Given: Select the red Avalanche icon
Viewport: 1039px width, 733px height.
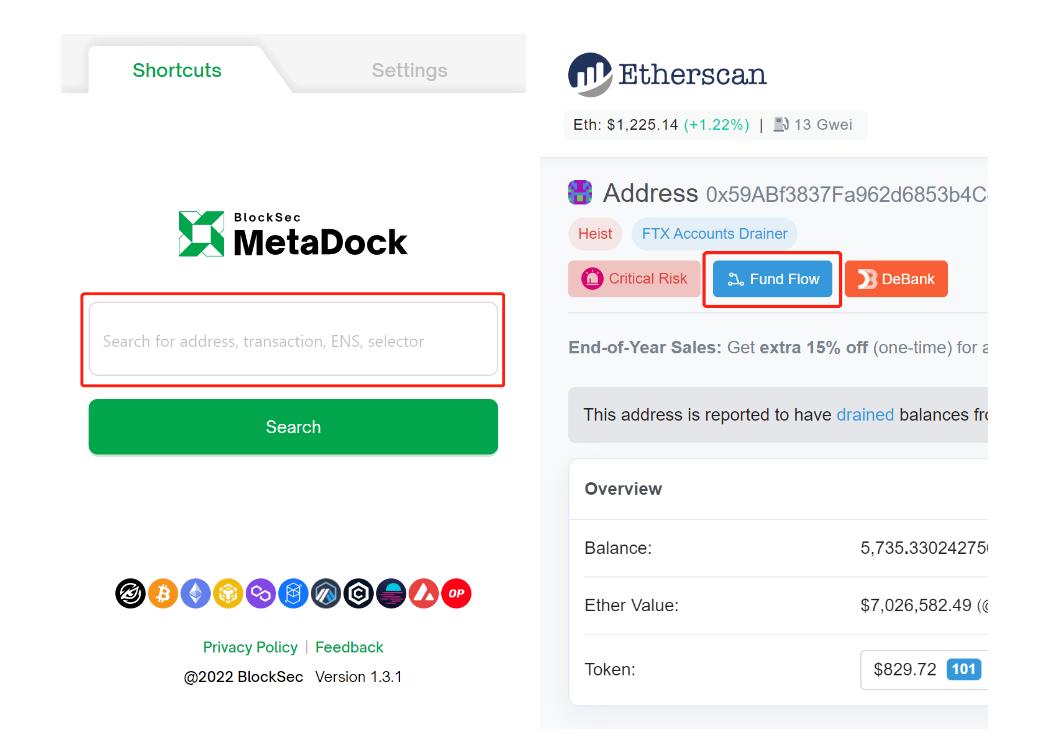Looking at the screenshot, I should coord(424,594).
